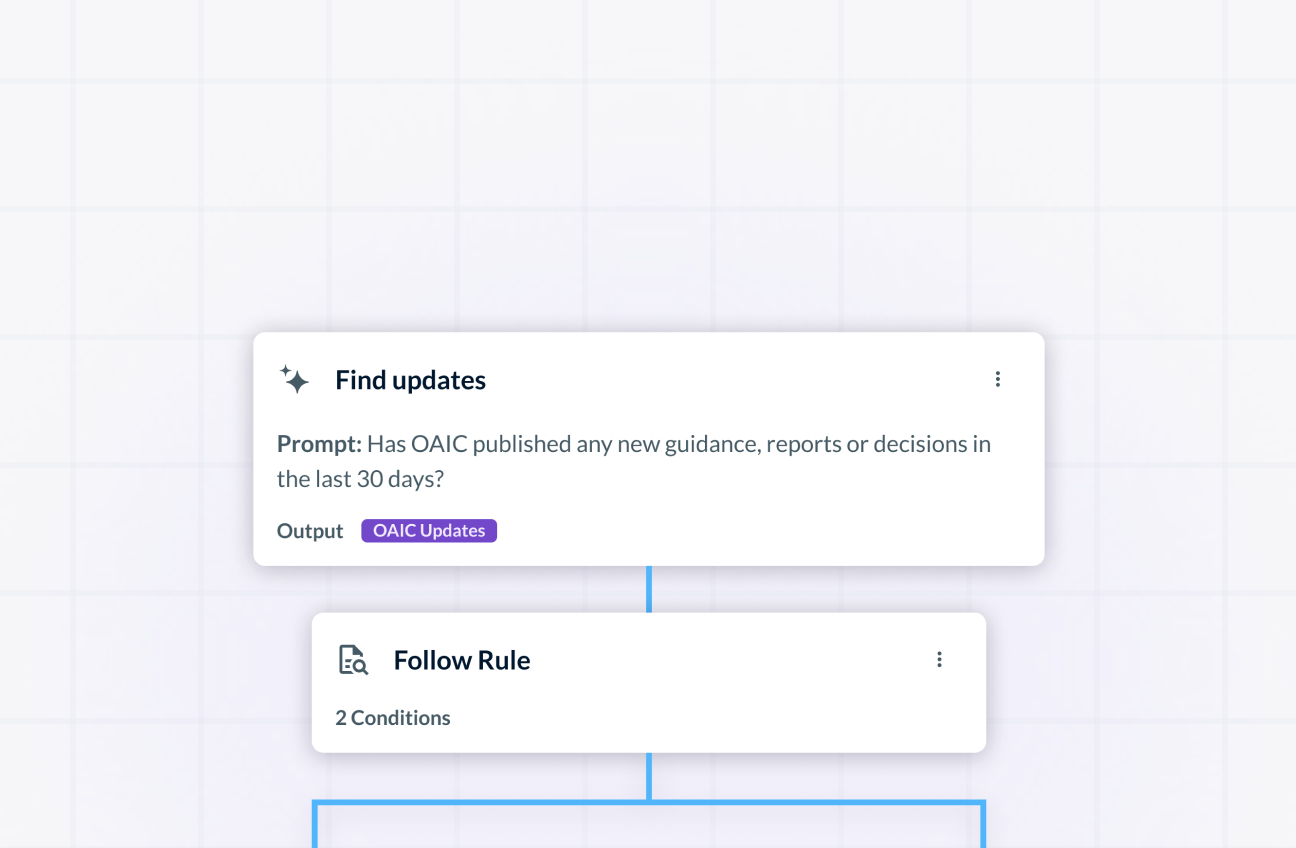The height and width of the screenshot is (848, 1296).
Task: Select the Find updates card title
Action: 410,379
